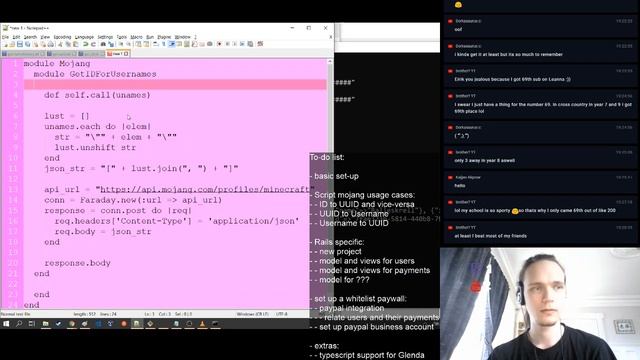Click 'Username to UUID' to-do line
The image size is (640, 360).
coord(354,223)
